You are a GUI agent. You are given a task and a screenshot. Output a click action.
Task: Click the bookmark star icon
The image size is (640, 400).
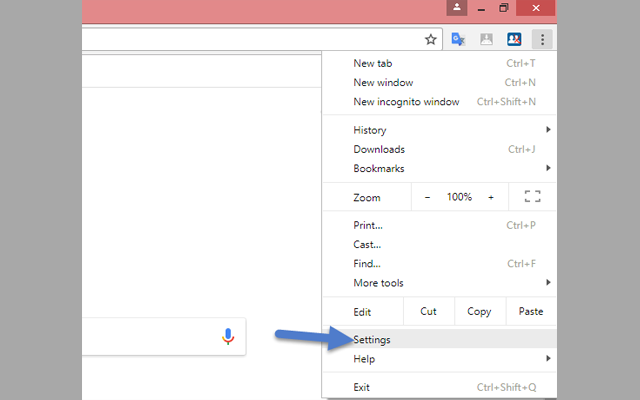tap(431, 40)
